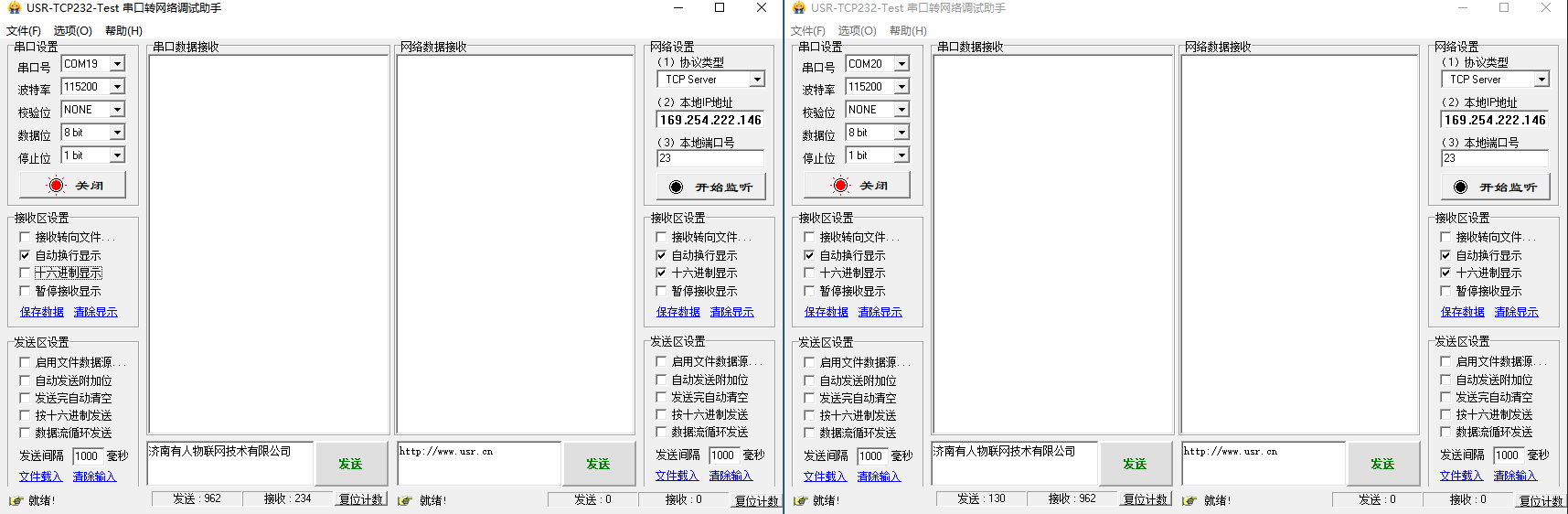Toggle 发送完自动清空 in right window network send settings

[x=1445, y=397]
